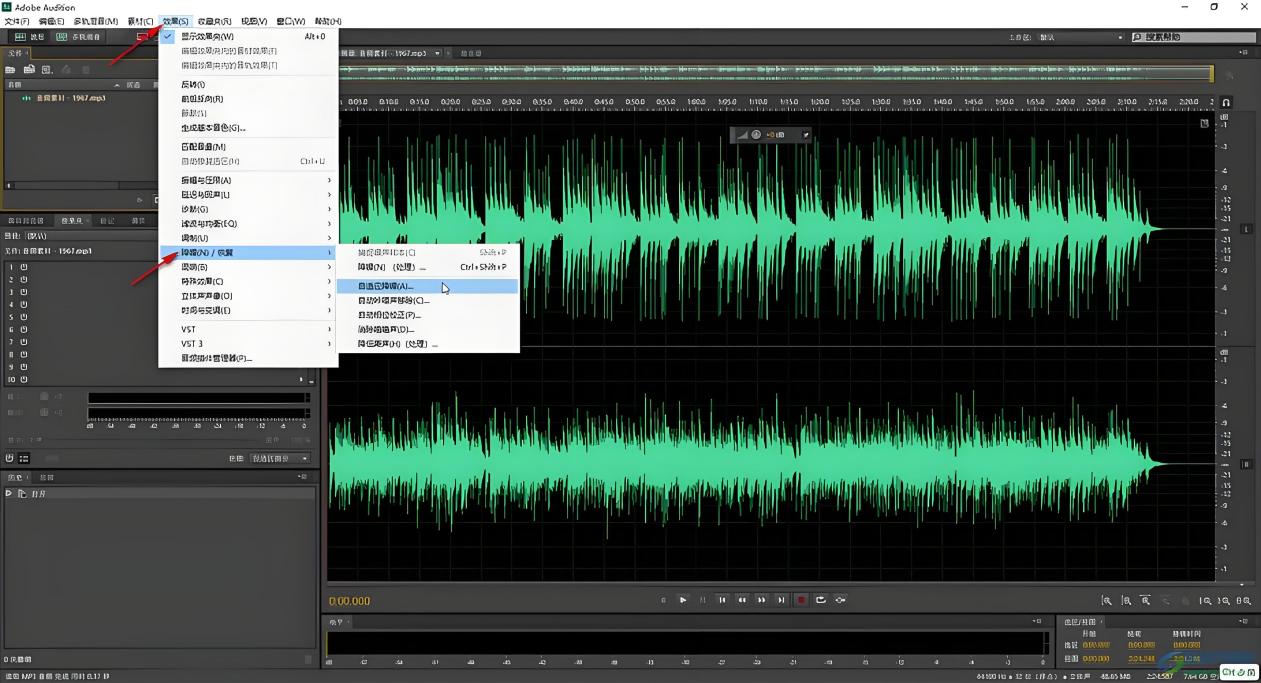Choose Adaptive Noise Reduction (A)... in submenu
The image size is (1261, 683).
coord(429,286)
